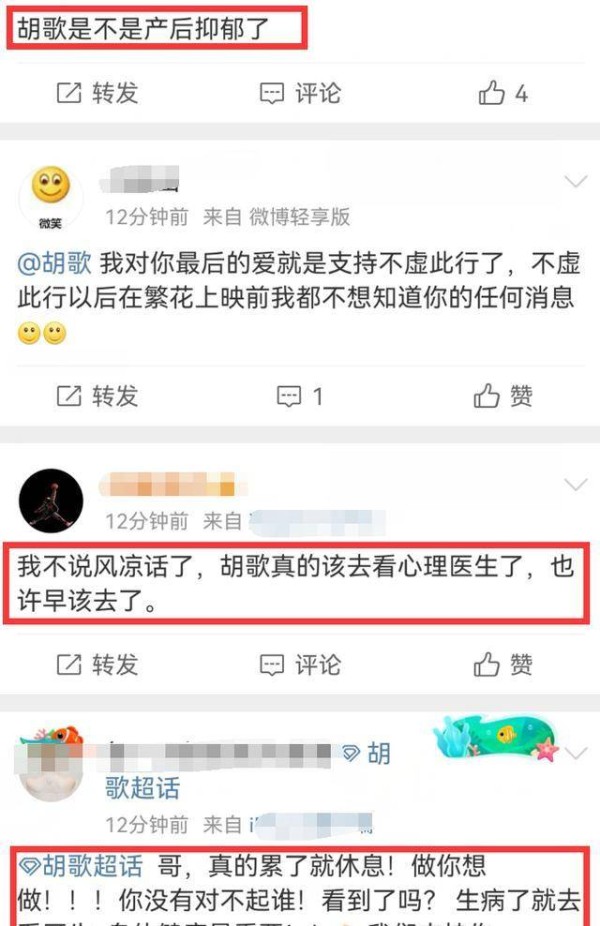
Task: Like the first post with 4 likes
Action: (503, 93)
